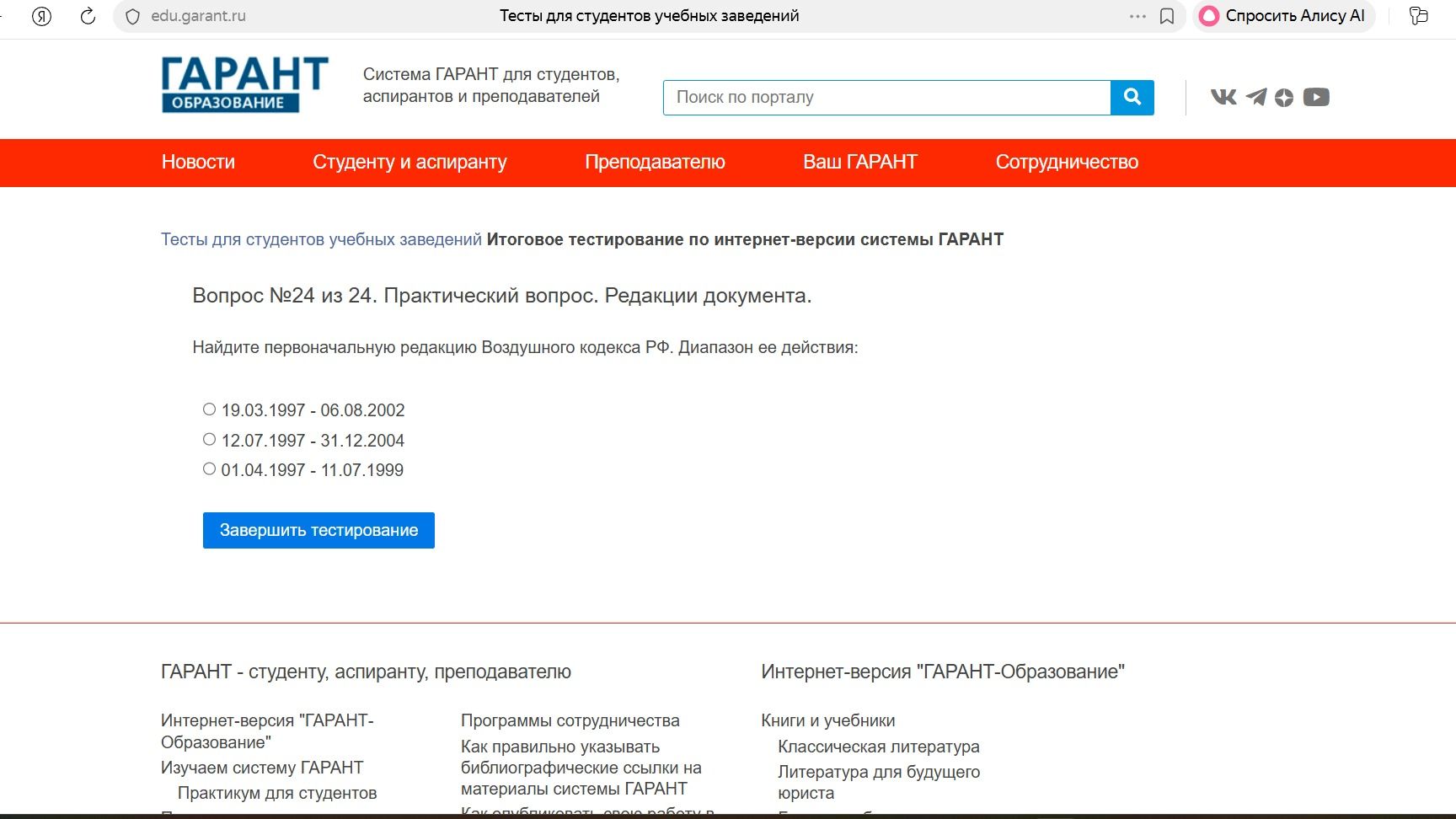Go to GARANT Education logo homepage
The width and height of the screenshot is (1456, 819).
coord(245,84)
